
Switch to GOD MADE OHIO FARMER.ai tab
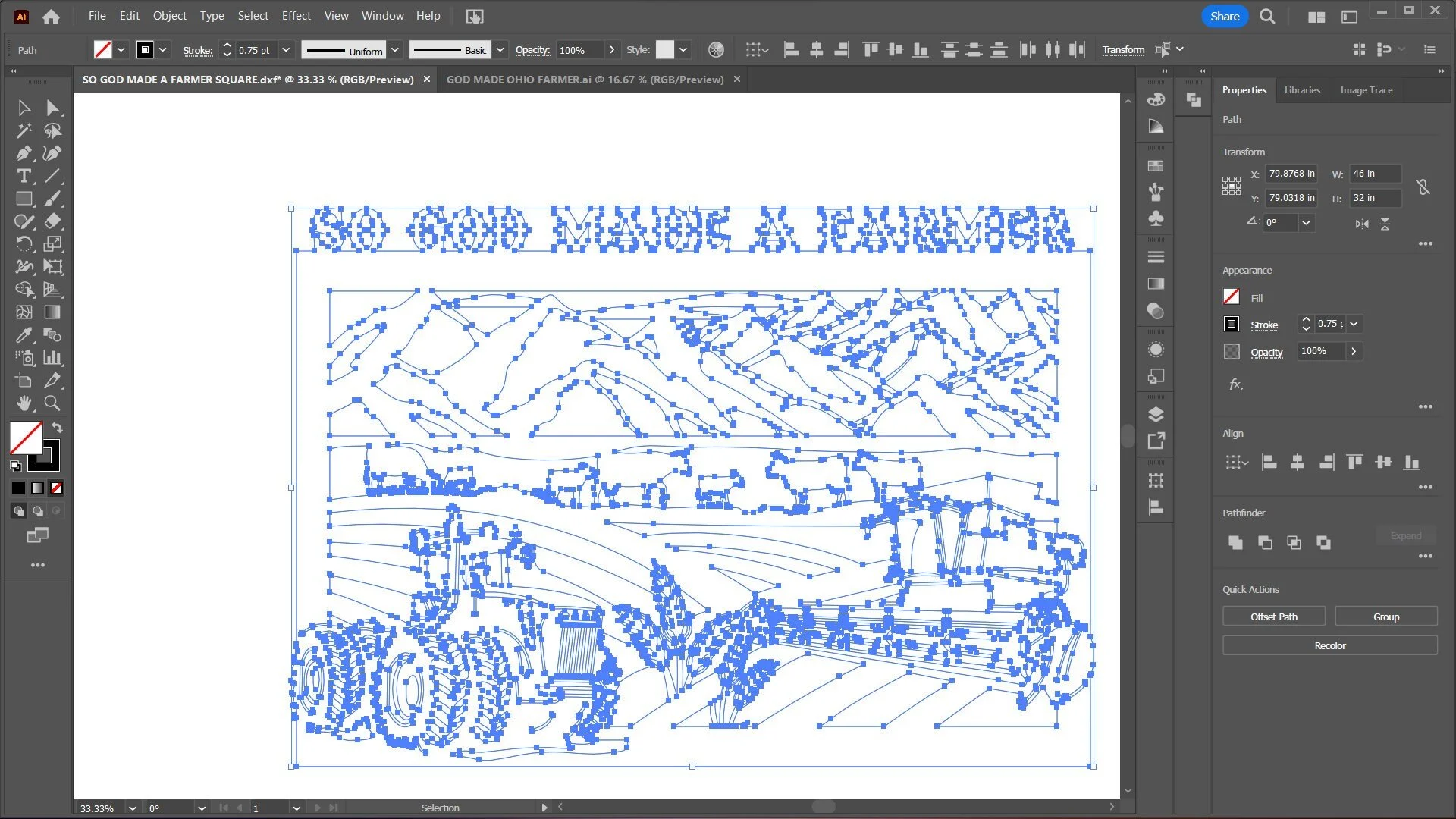coord(585,80)
